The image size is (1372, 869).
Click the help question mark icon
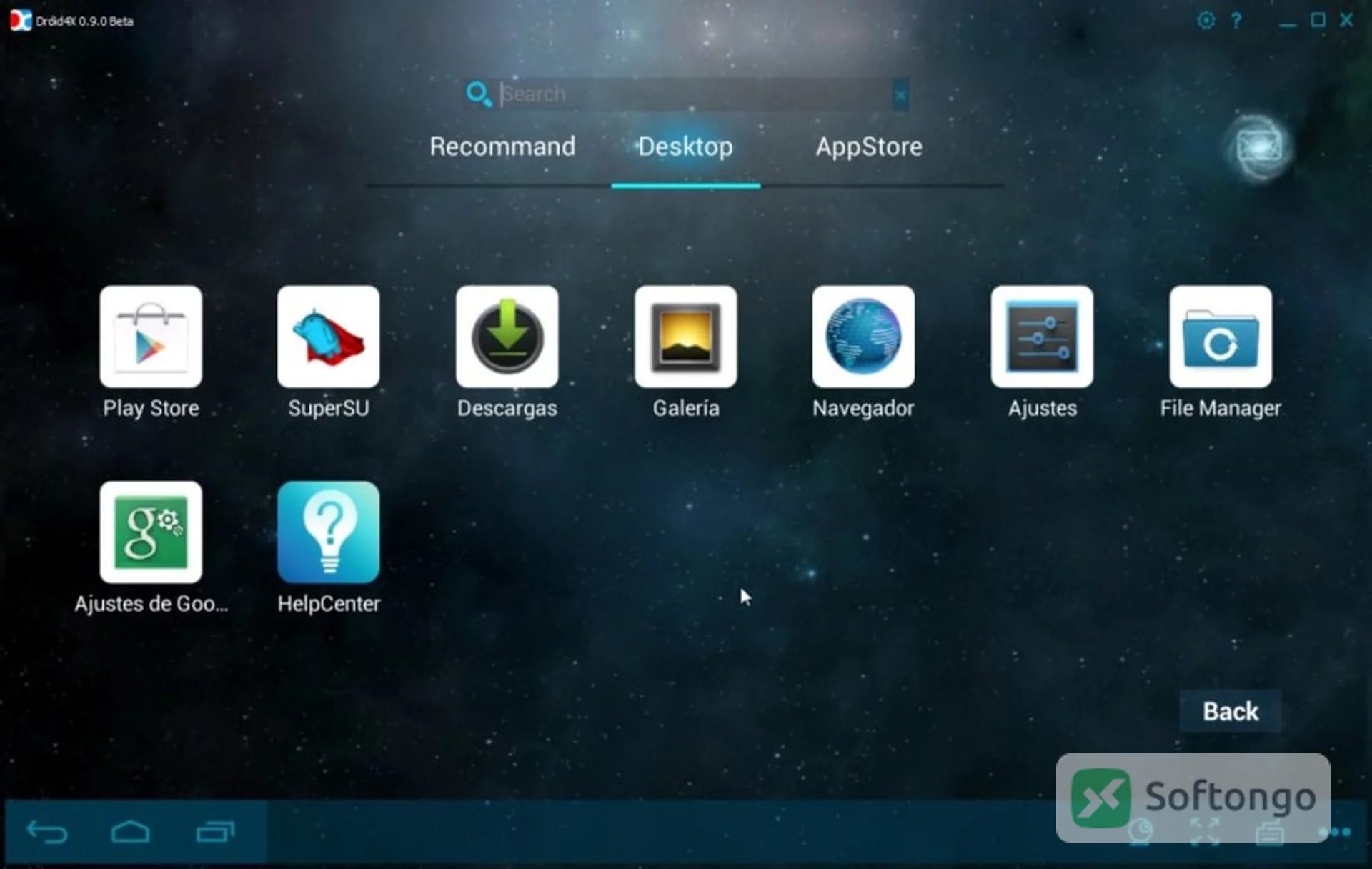1236,20
